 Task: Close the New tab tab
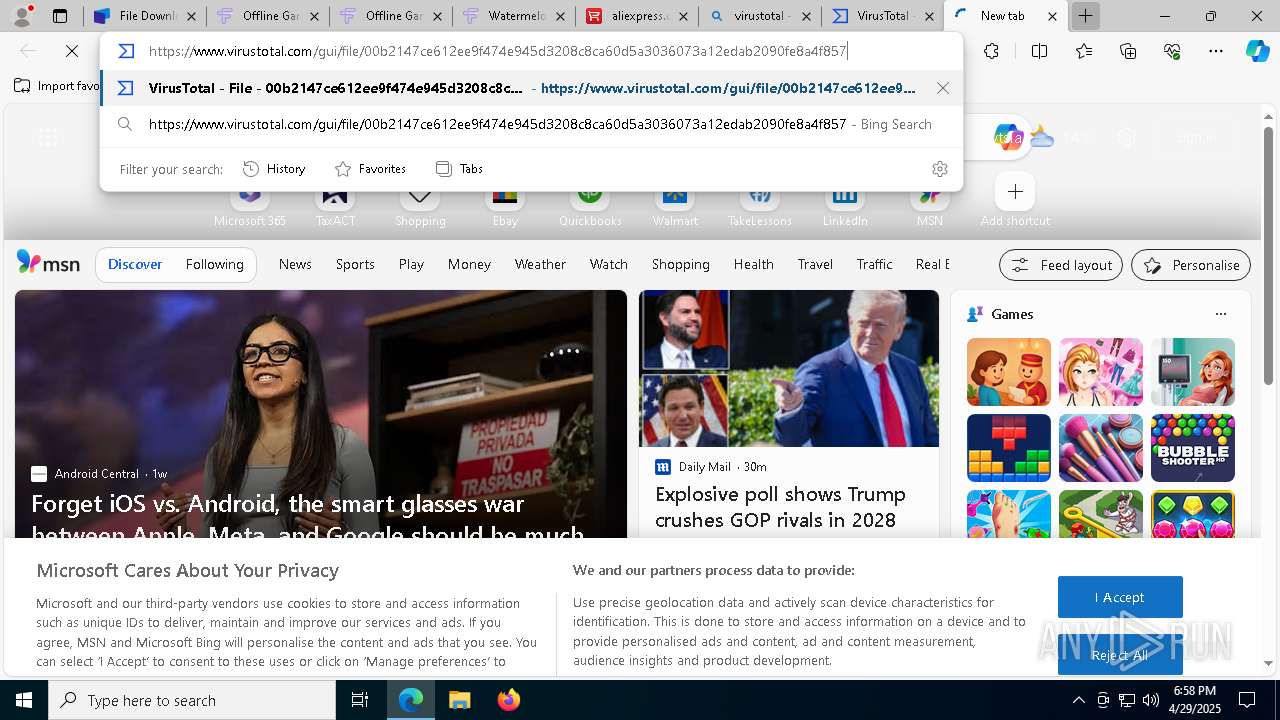1052,16
